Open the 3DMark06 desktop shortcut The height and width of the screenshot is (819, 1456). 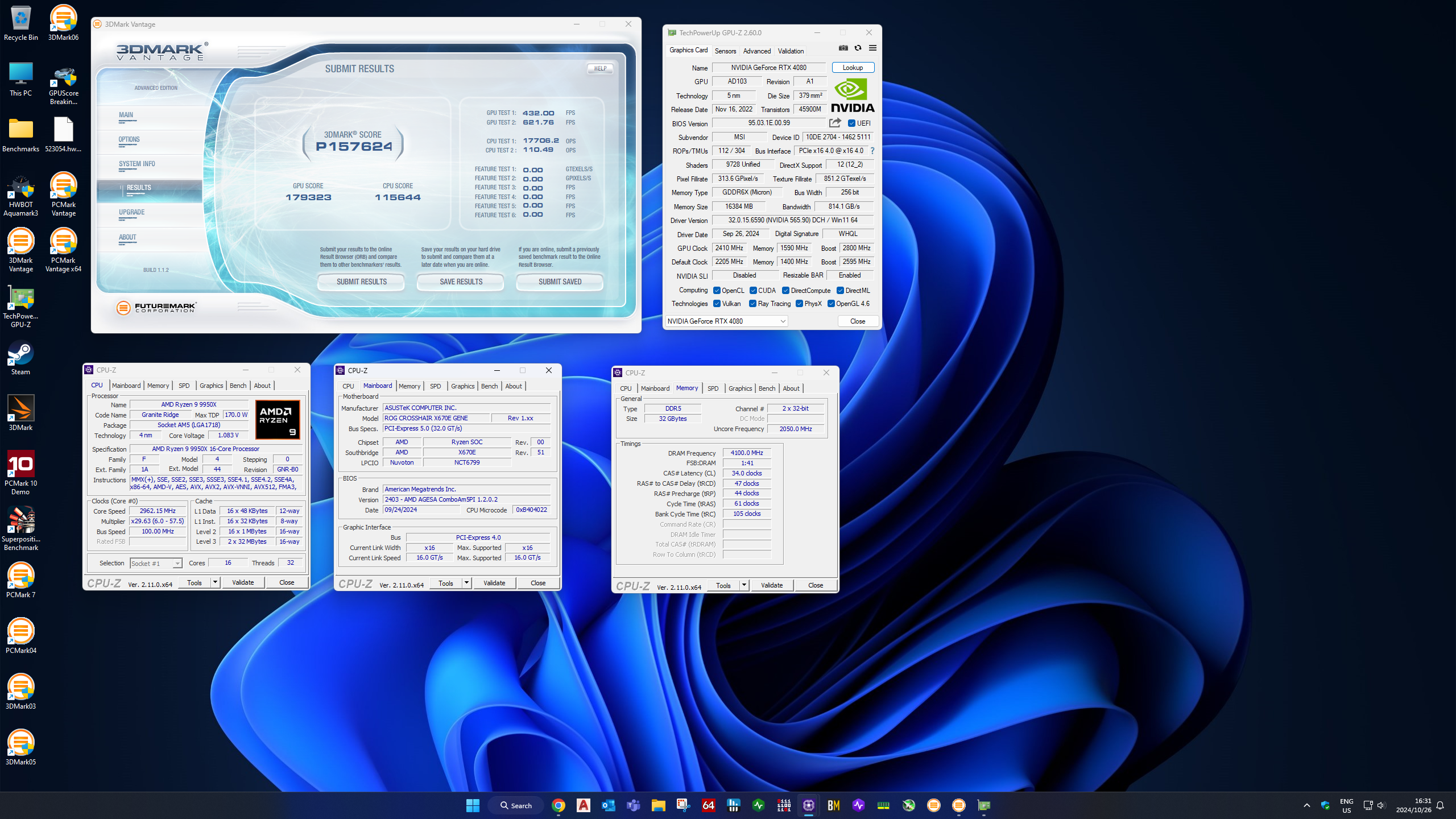[x=63, y=23]
